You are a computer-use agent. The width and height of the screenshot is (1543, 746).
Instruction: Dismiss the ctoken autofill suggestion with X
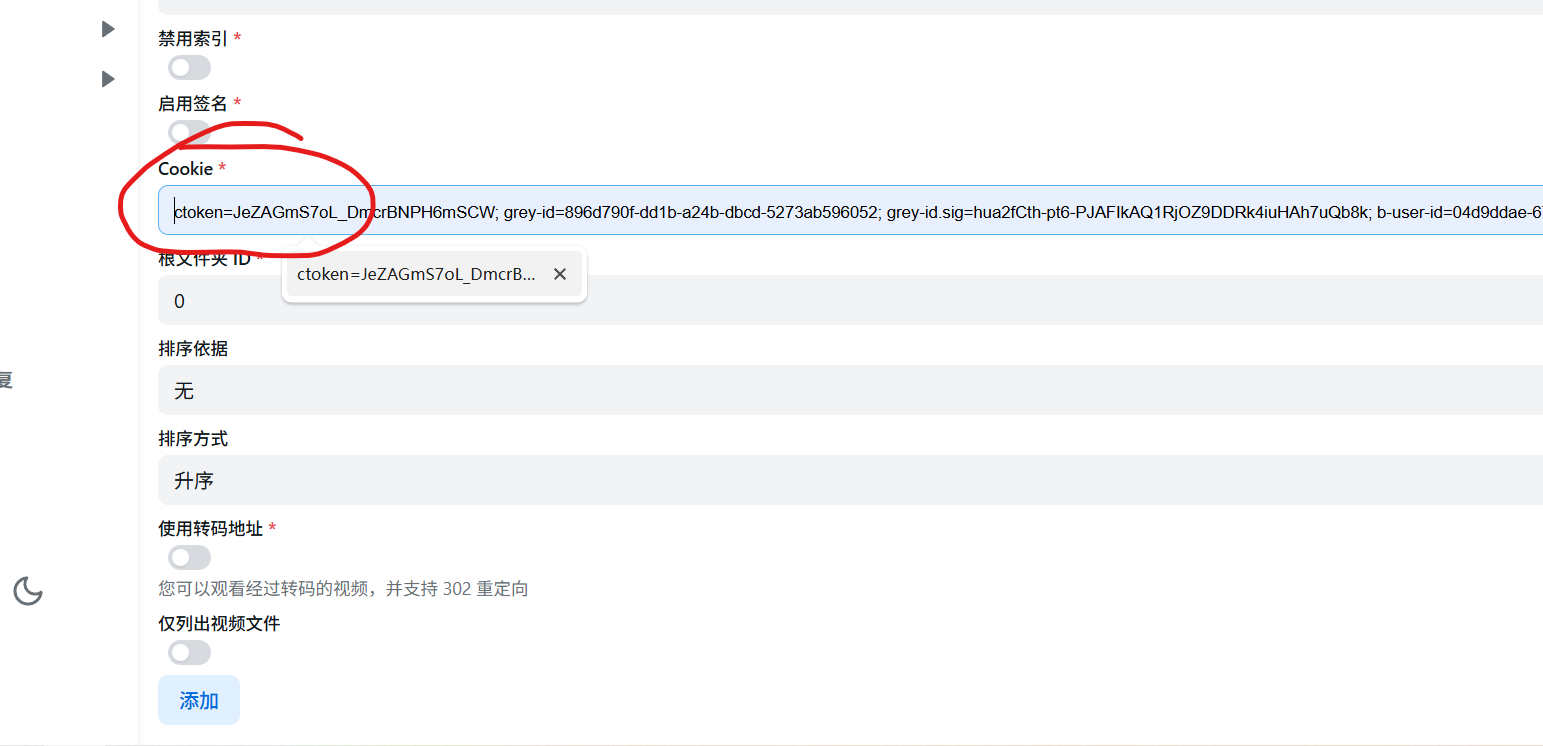click(x=560, y=274)
